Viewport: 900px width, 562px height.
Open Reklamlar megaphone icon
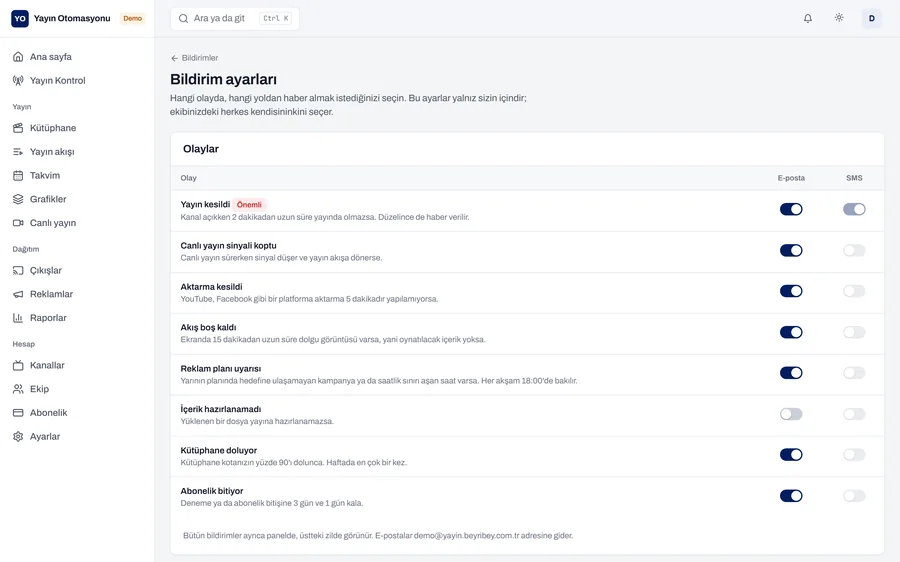click(18, 294)
